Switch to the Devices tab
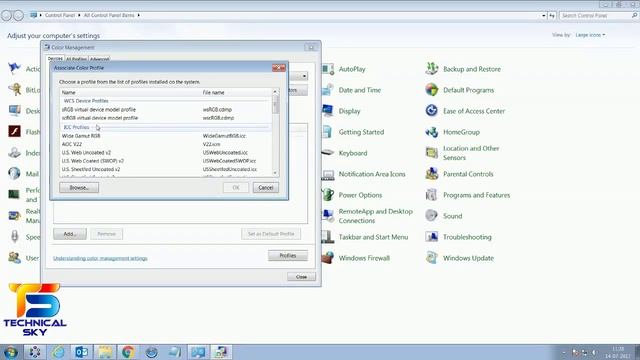The width and height of the screenshot is (640, 360). [x=55, y=59]
